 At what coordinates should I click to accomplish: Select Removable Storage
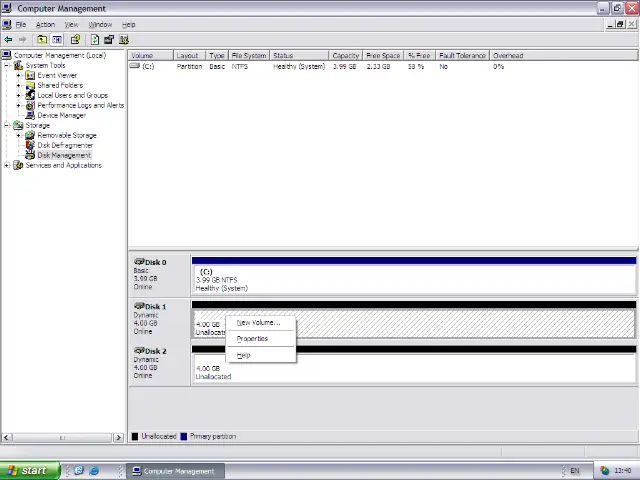coord(67,136)
